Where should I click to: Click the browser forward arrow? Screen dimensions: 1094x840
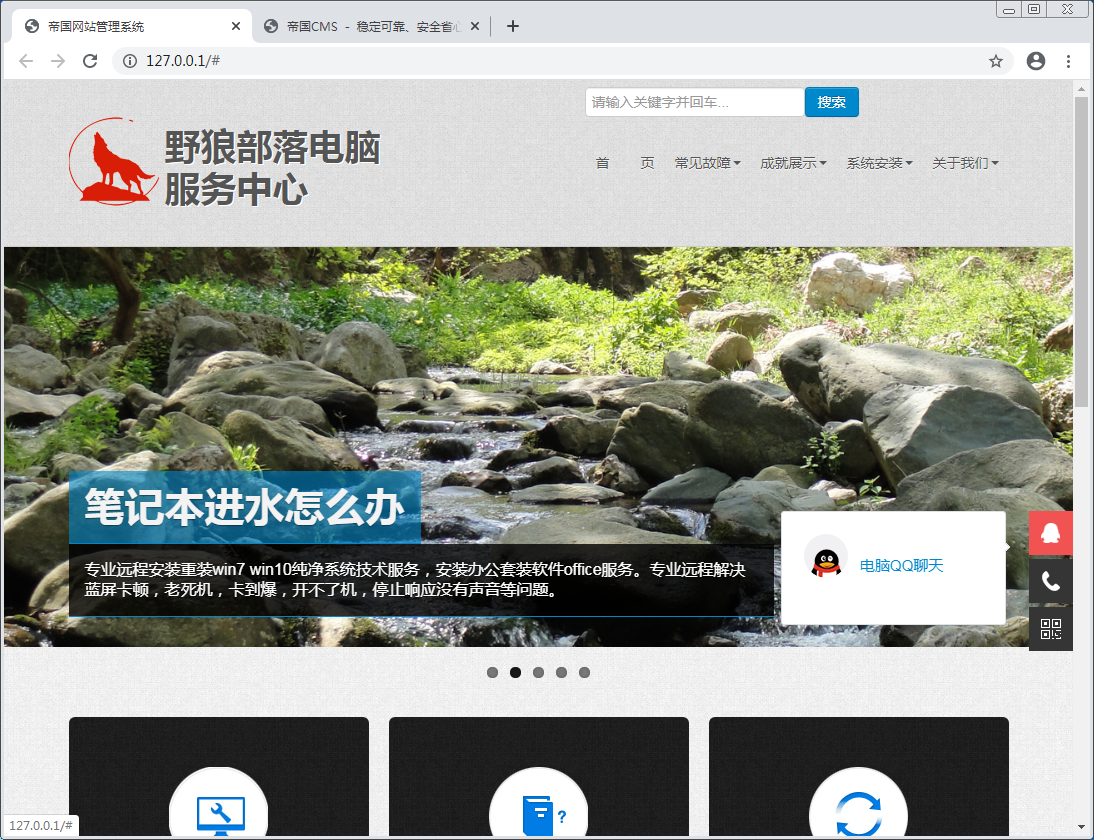58,61
